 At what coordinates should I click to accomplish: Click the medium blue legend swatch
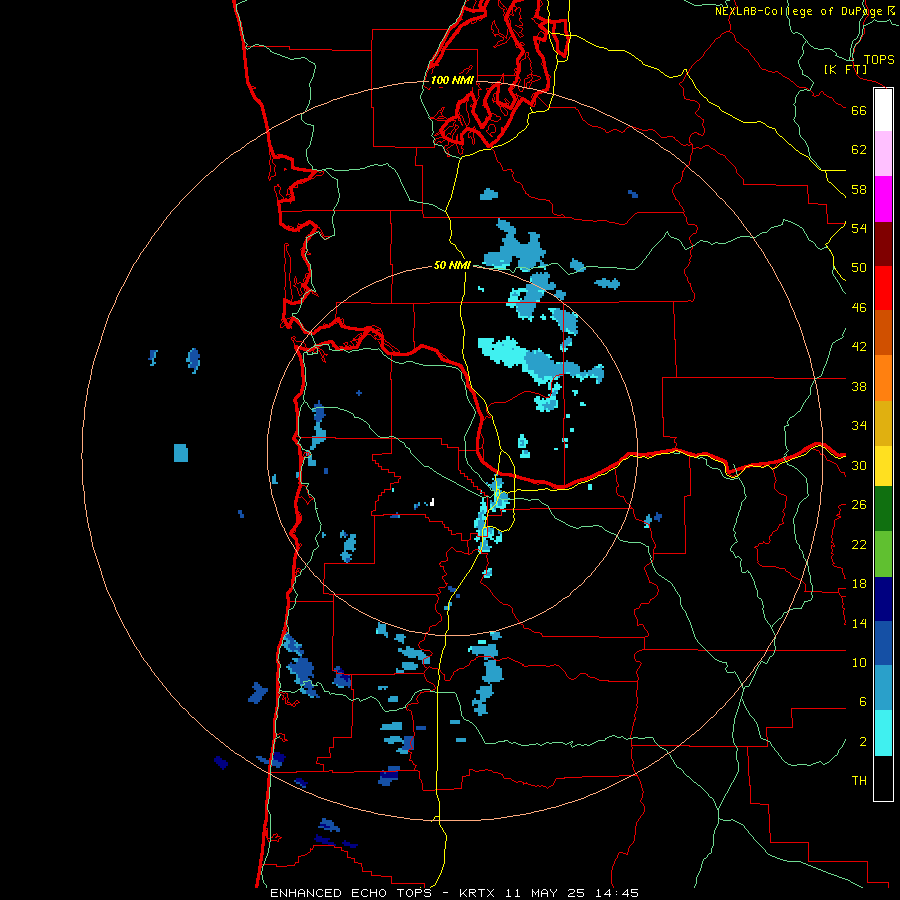pos(883,643)
